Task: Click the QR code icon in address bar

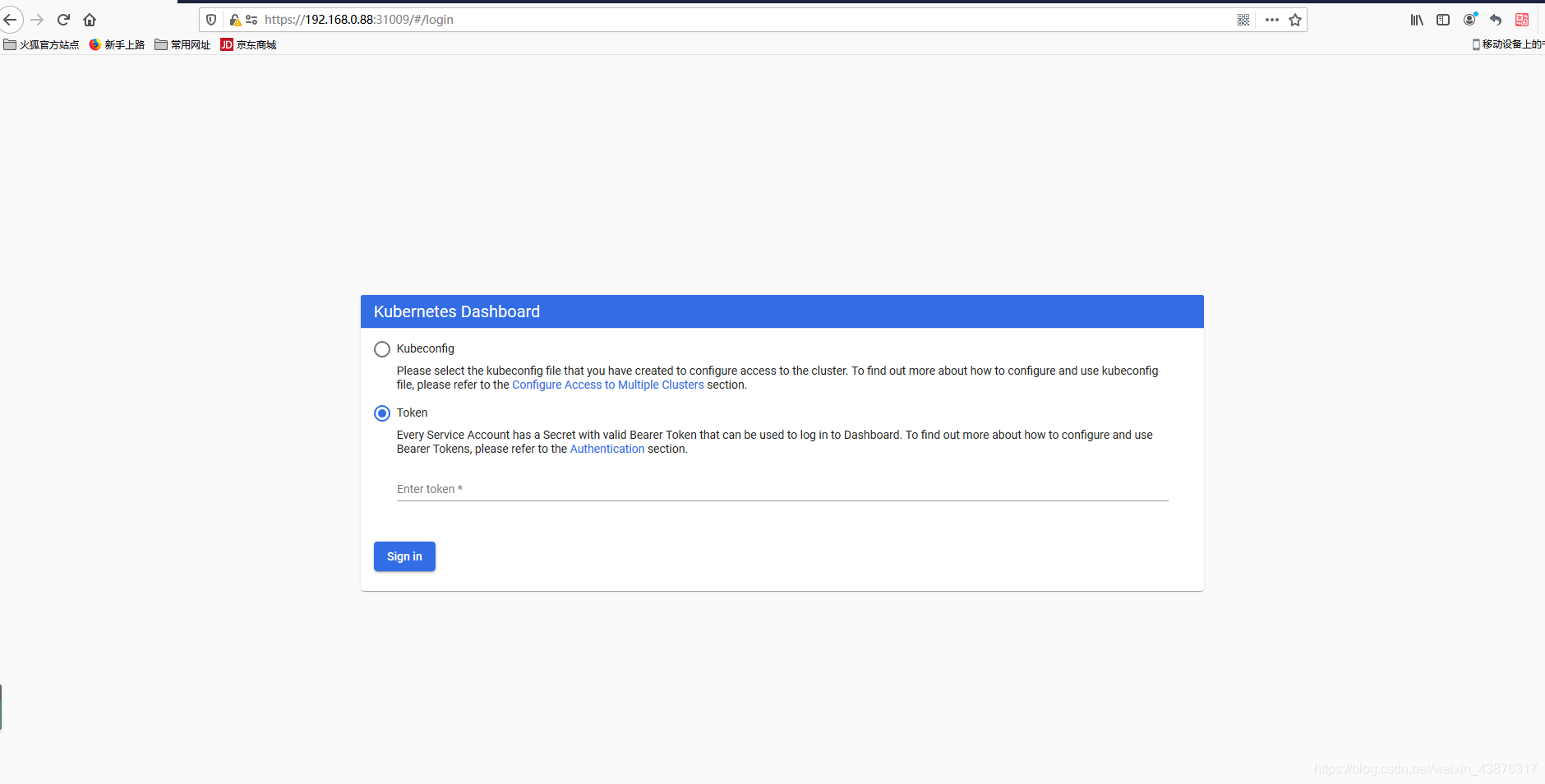Action: pos(1243,20)
